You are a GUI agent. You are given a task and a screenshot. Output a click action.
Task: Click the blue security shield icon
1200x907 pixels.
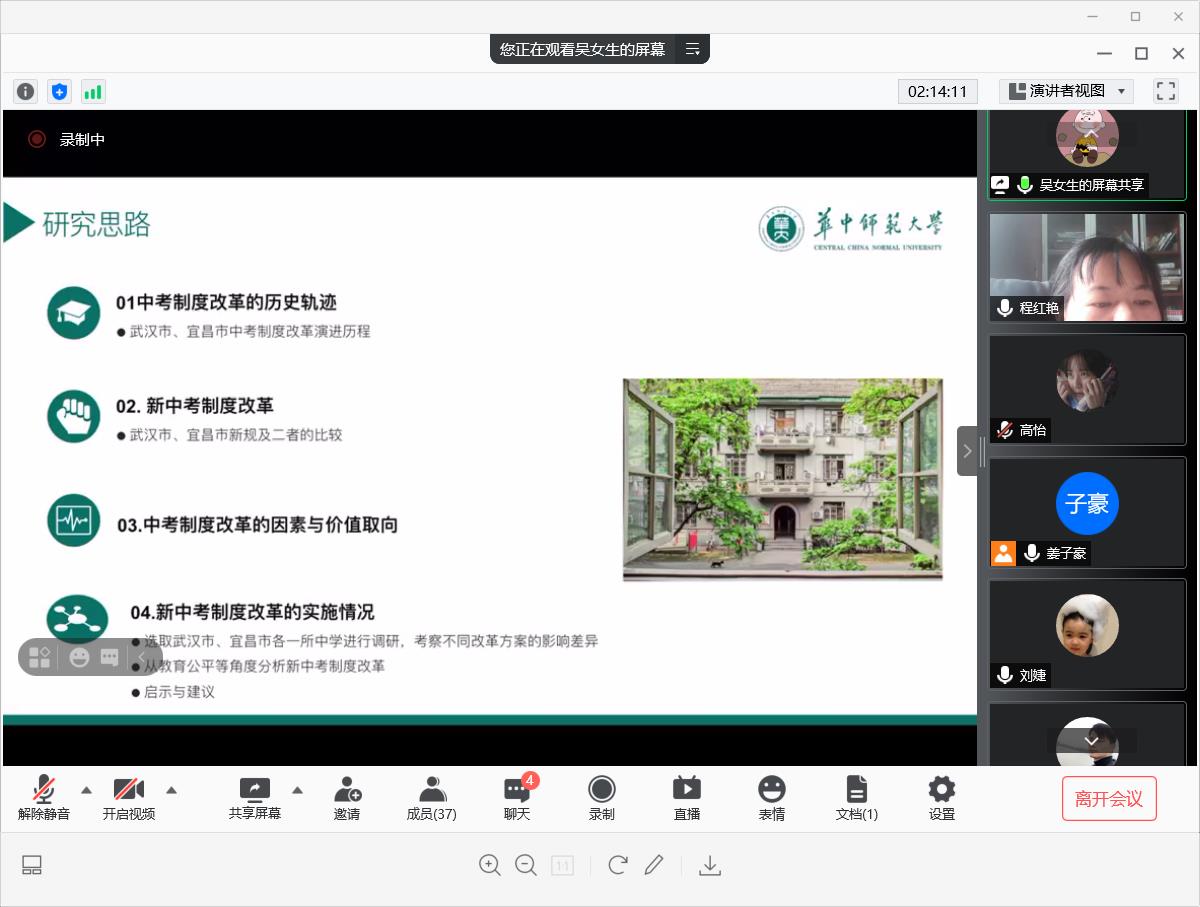[x=59, y=92]
